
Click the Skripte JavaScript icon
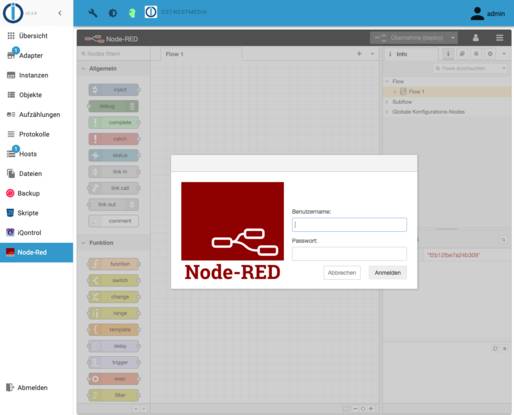click(10, 213)
